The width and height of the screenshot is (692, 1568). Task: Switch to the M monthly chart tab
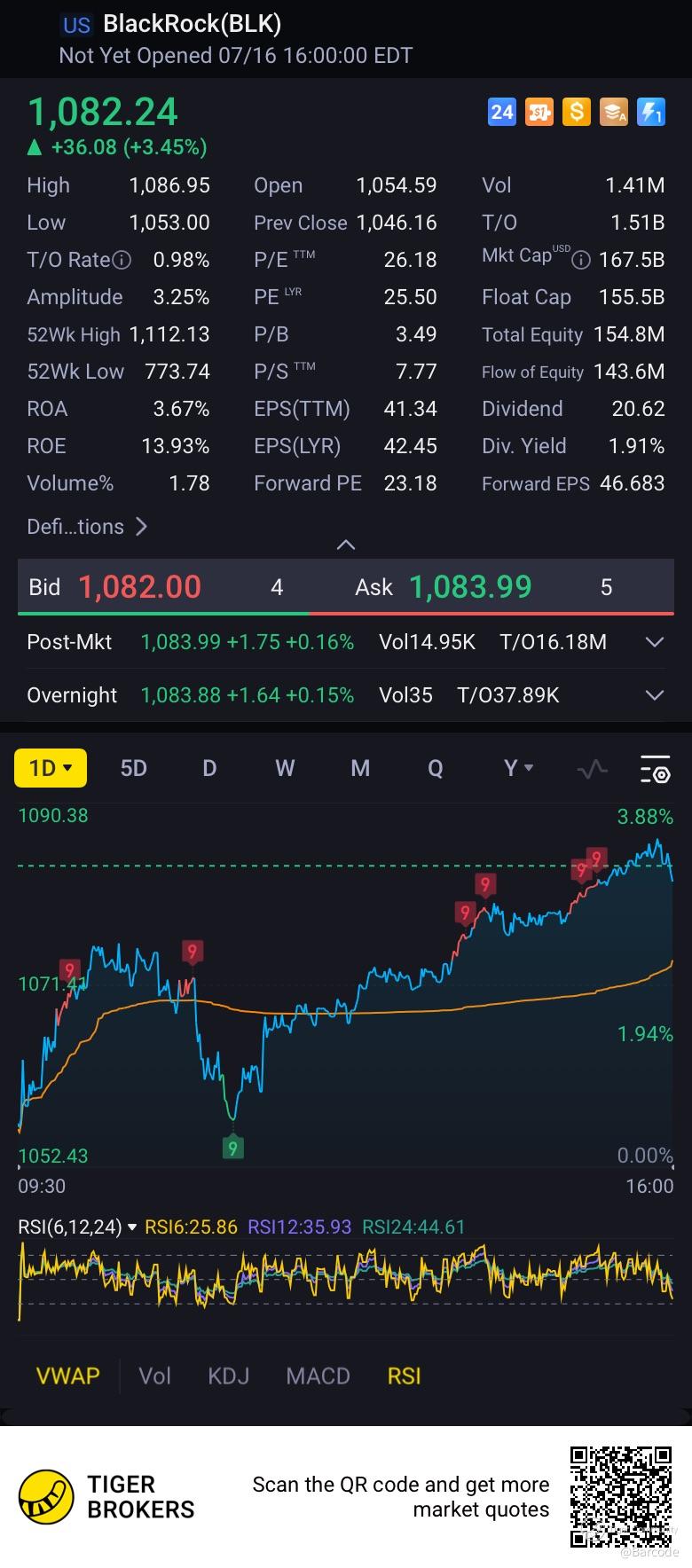pos(360,768)
